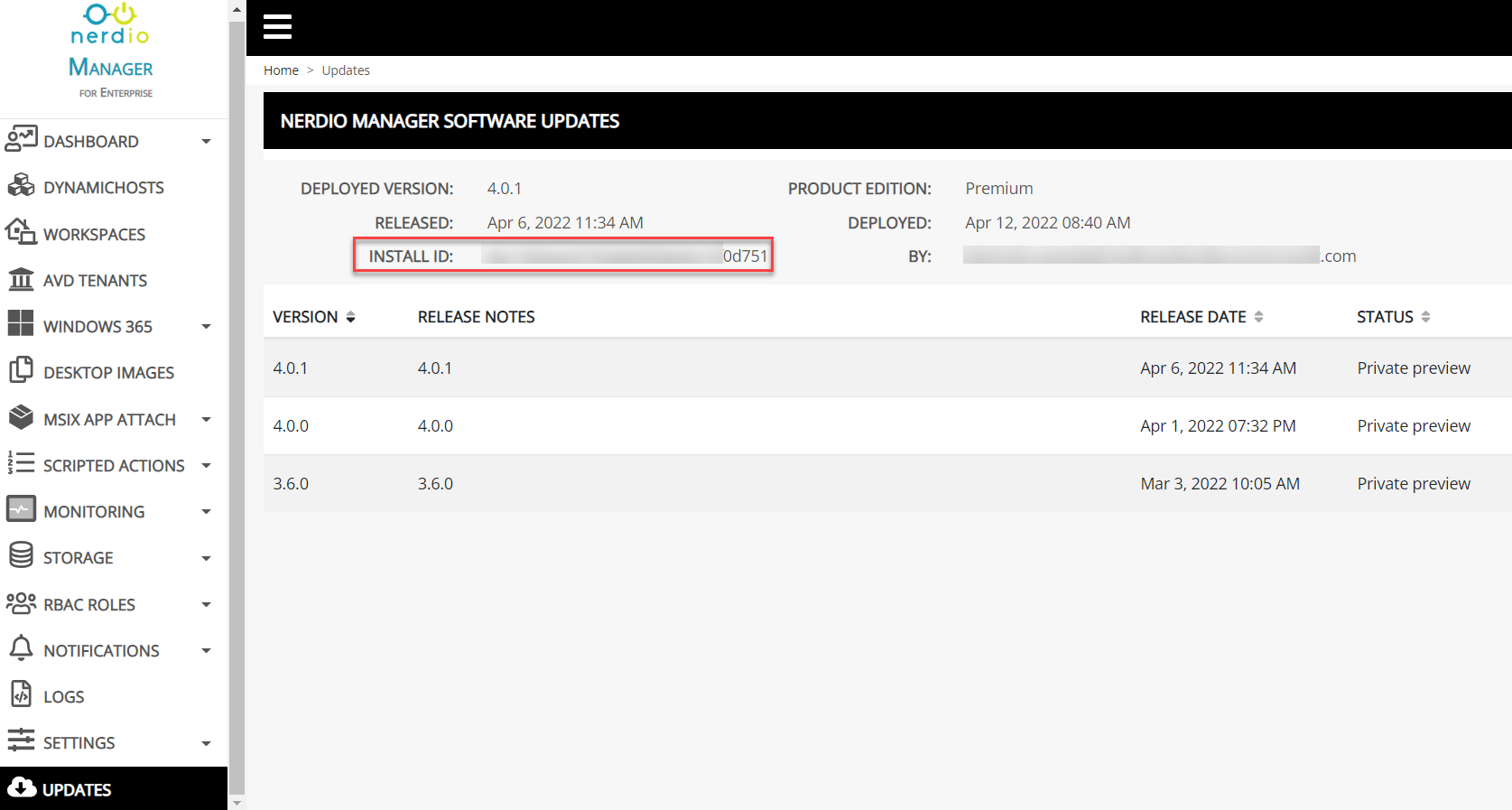The height and width of the screenshot is (810, 1512).
Task: Expand the Windows 365 menu arrow
Action: (206, 327)
